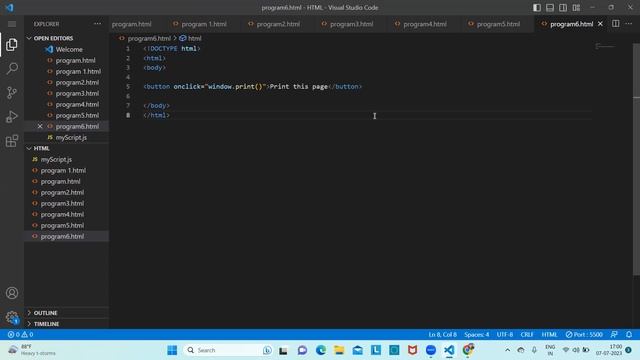Screen dimensions: 640x360
Task: Open myScript.js in HTML folder
Action: 66,159
